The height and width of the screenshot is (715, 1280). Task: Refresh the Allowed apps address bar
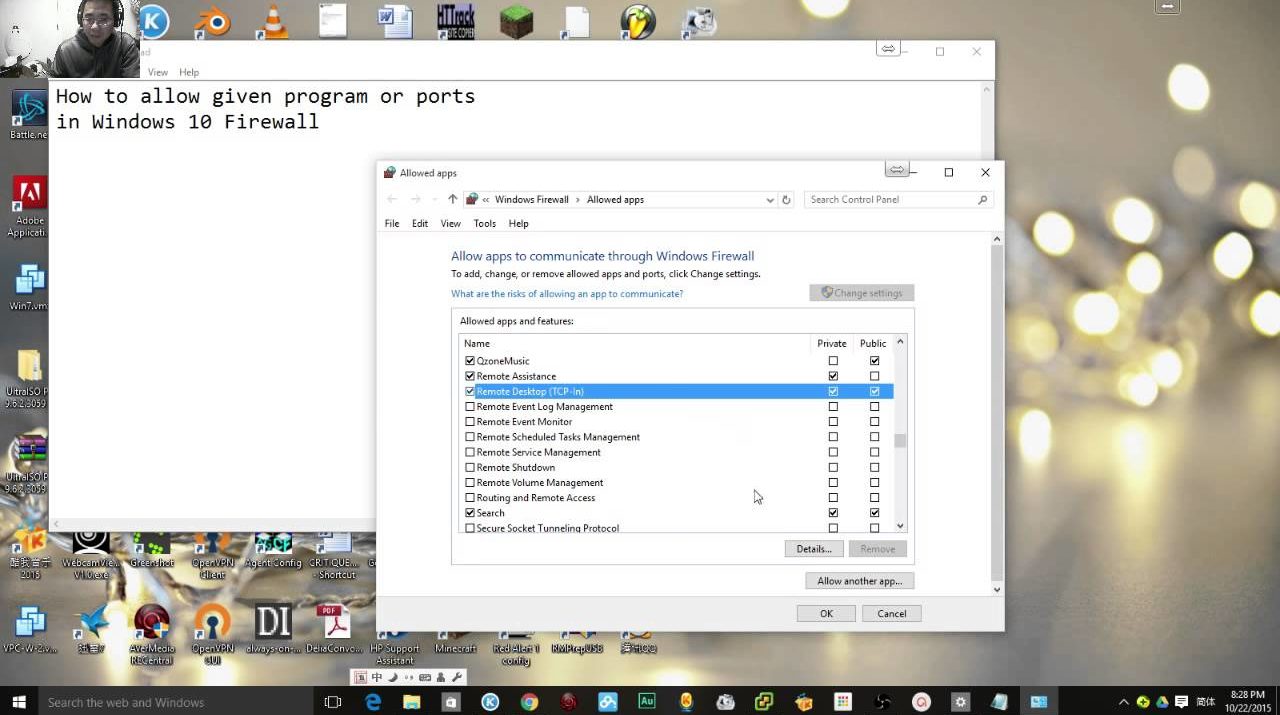pos(786,200)
